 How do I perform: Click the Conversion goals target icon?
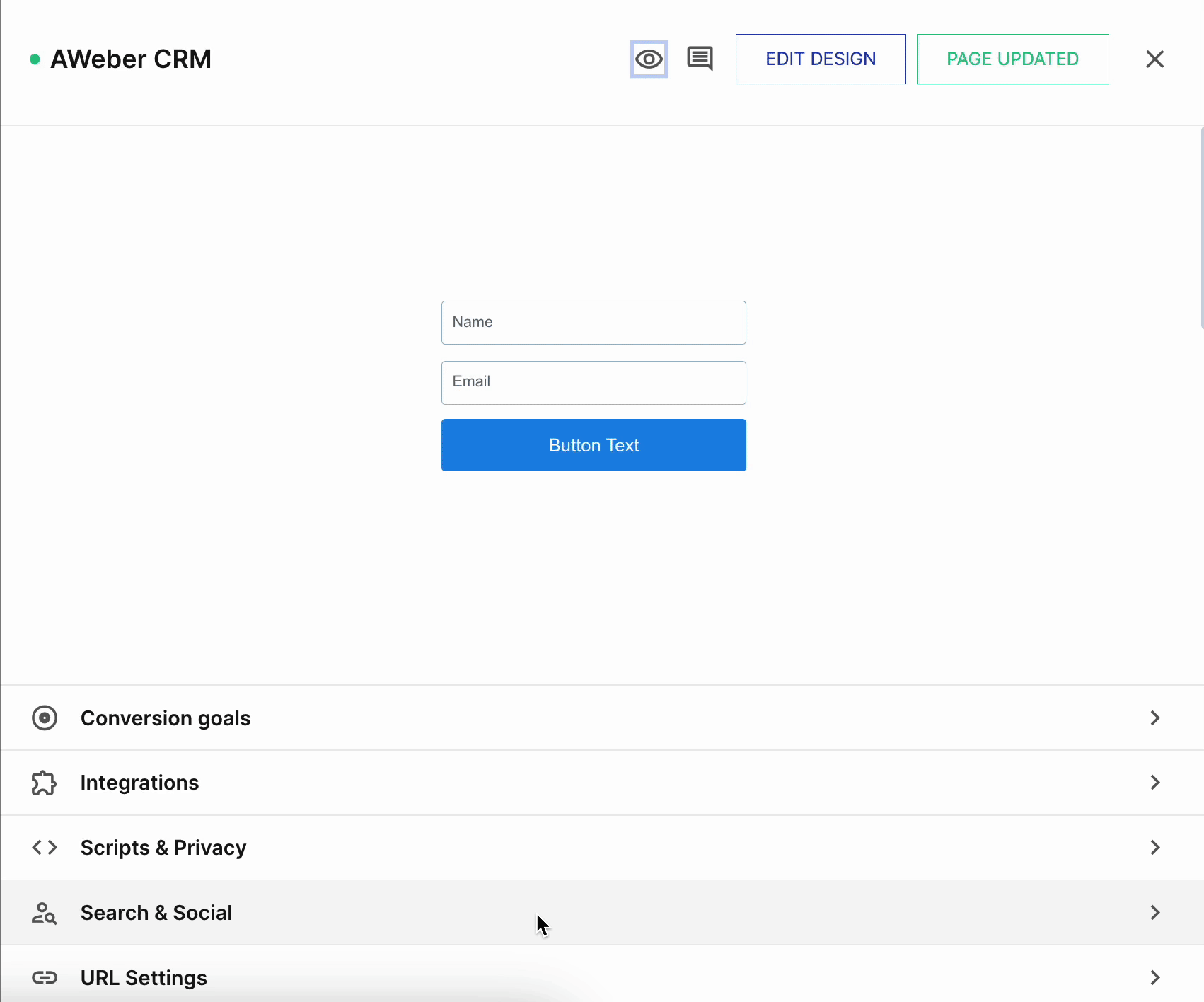tap(45, 718)
